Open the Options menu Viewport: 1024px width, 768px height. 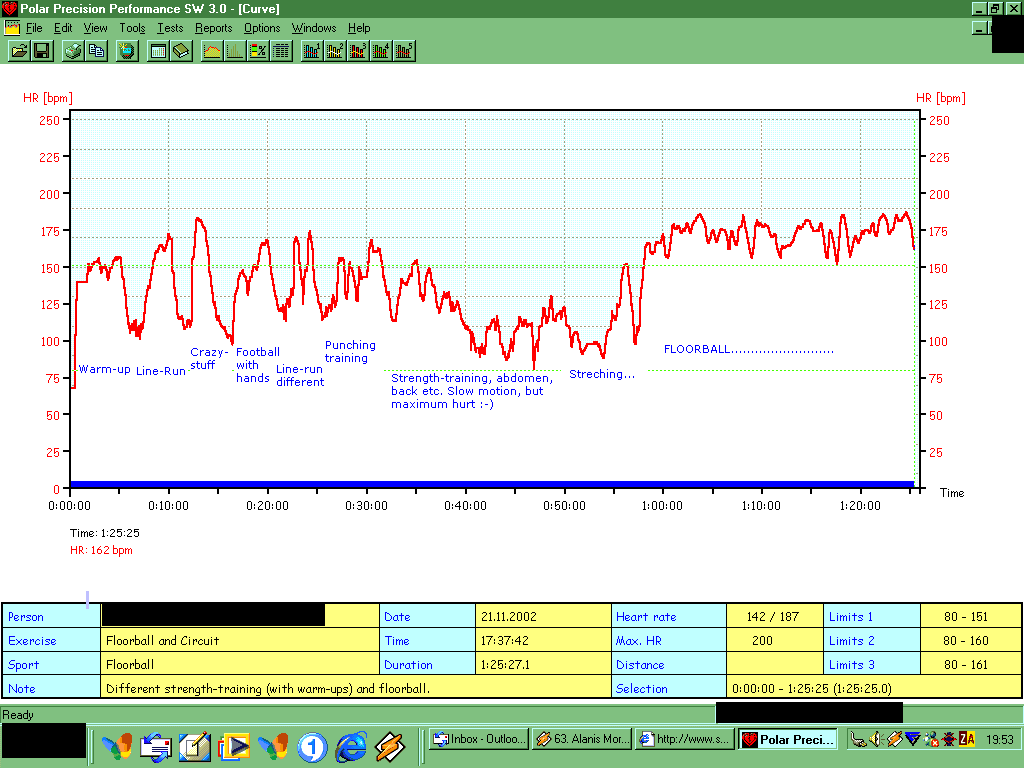coord(262,28)
